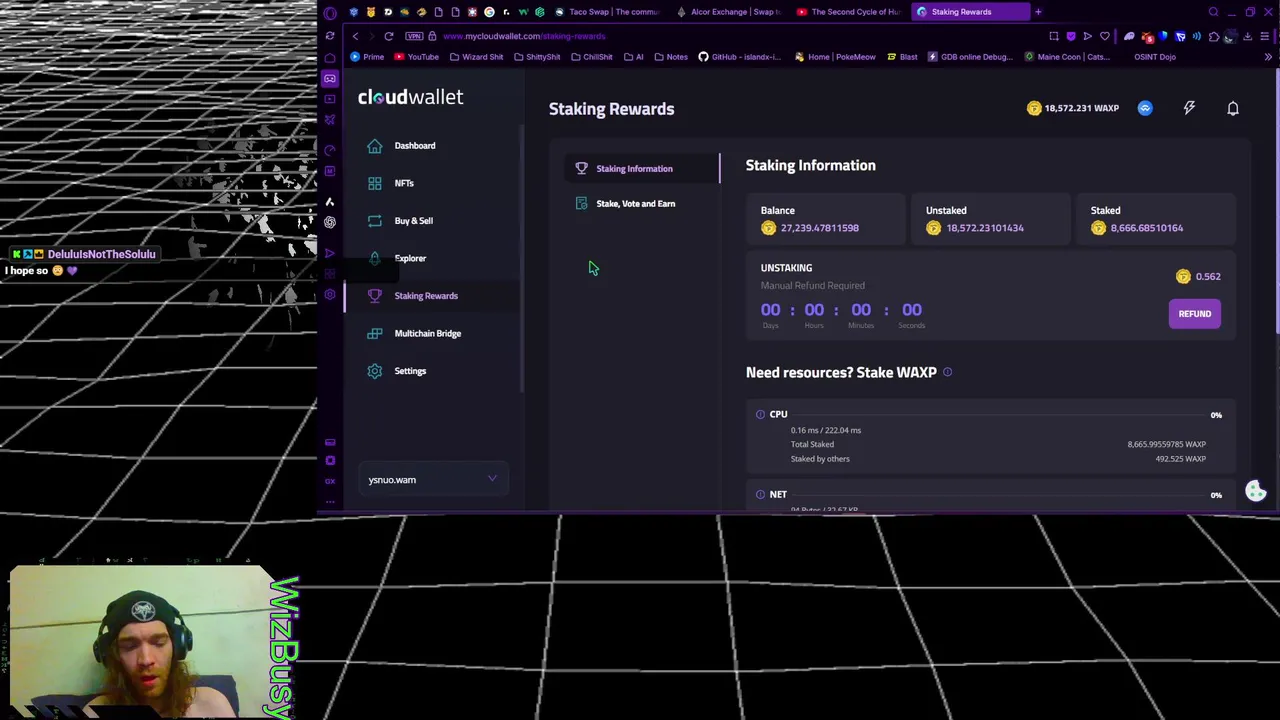Viewport: 1280px width, 720px height.
Task: Open GX Corner gamepad icon in sidebar
Action: (x=330, y=78)
